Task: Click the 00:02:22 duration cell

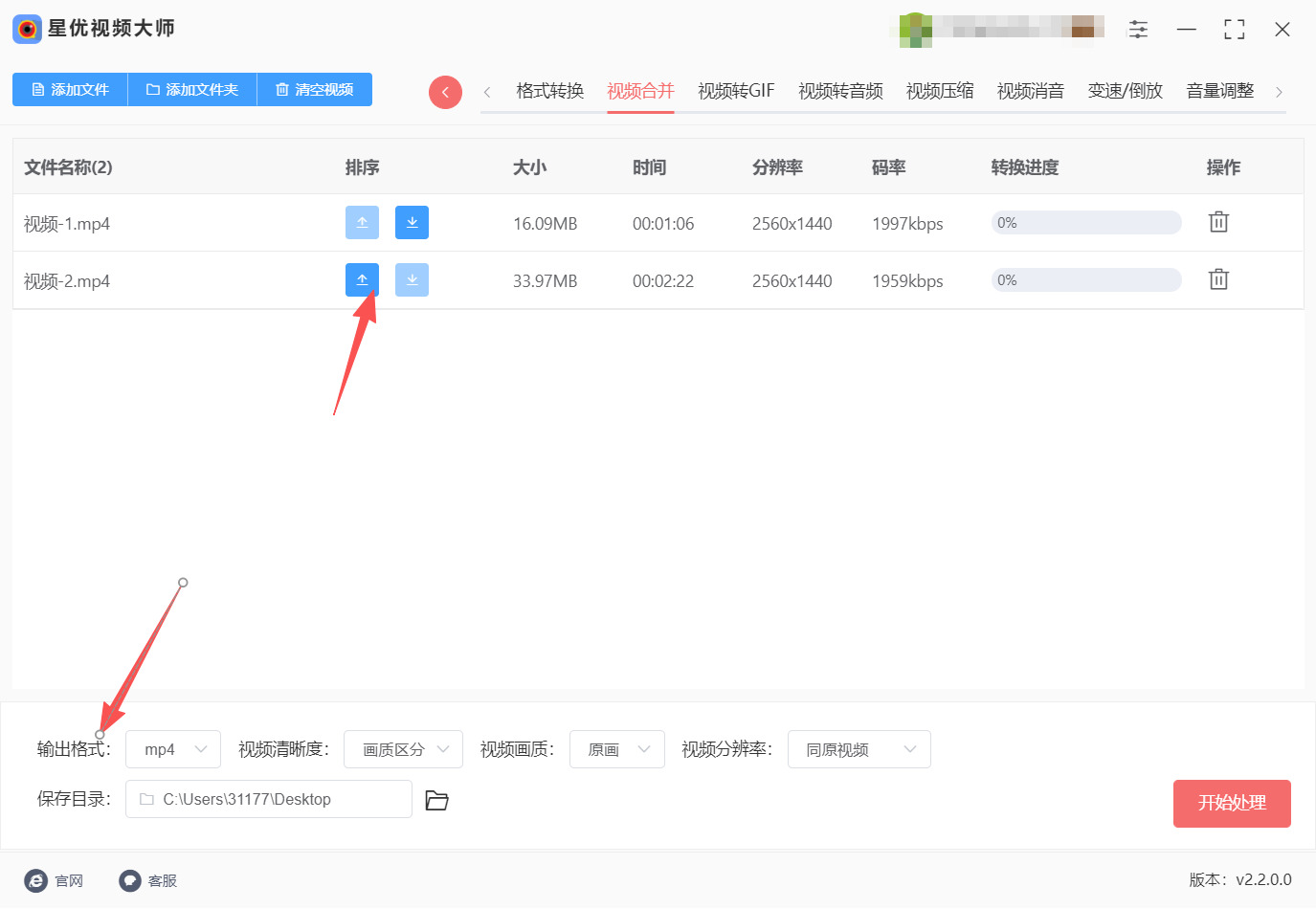Action: (663, 281)
